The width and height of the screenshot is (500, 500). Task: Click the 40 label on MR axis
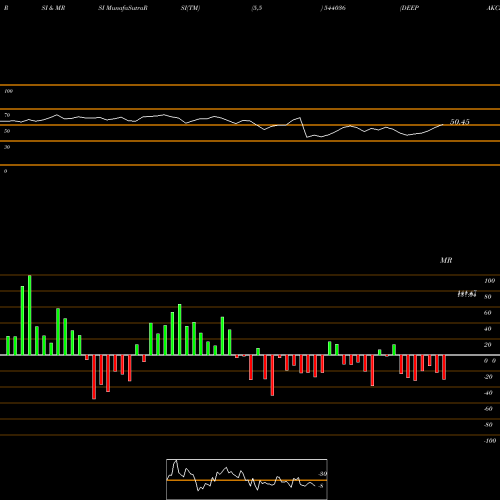(488, 329)
